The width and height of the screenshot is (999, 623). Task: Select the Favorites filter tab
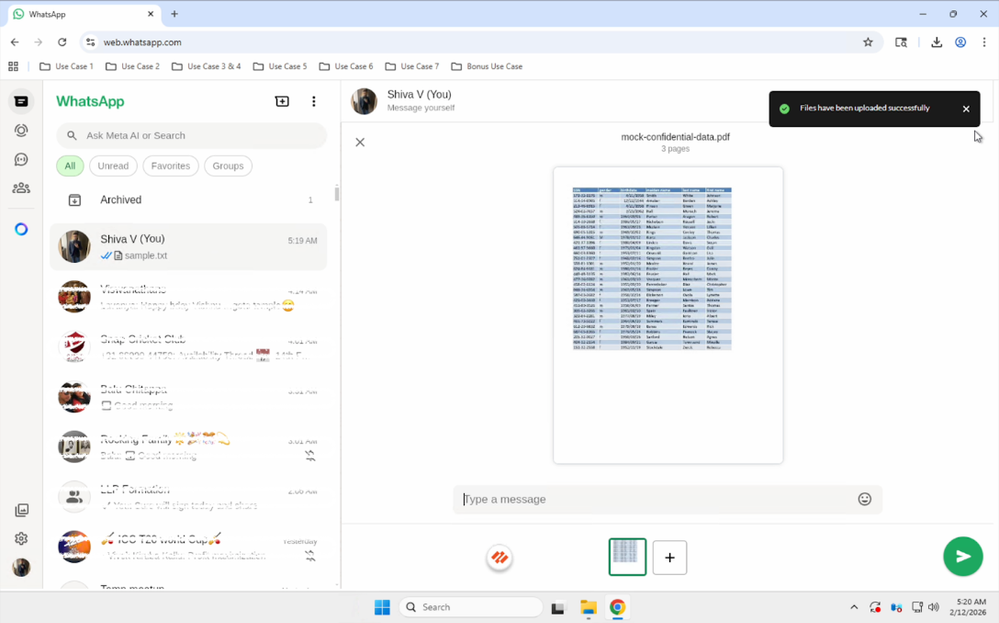(x=170, y=166)
